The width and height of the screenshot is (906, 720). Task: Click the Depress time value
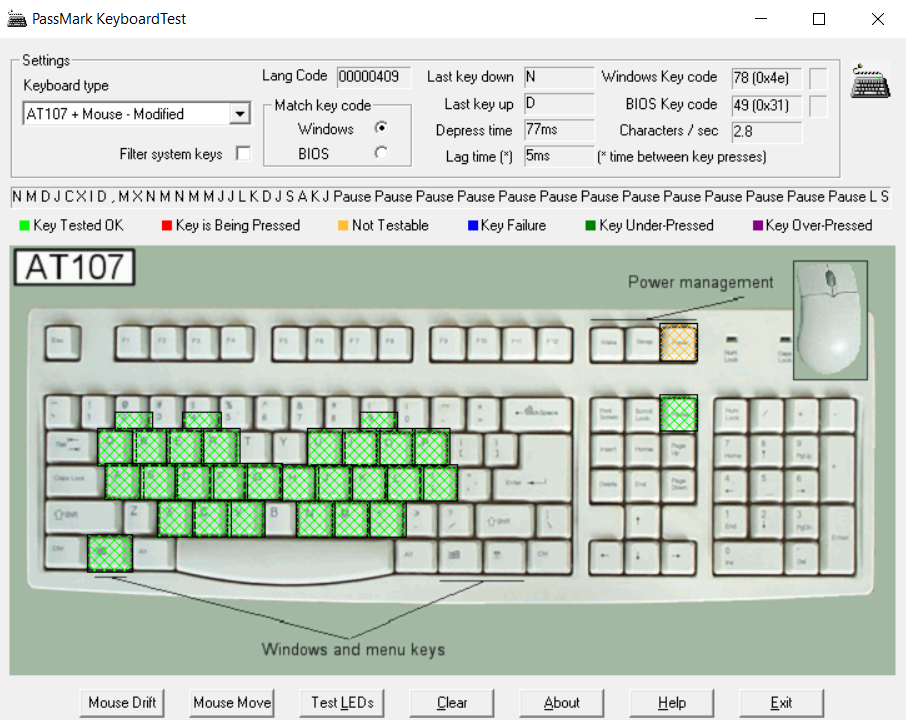(x=559, y=130)
